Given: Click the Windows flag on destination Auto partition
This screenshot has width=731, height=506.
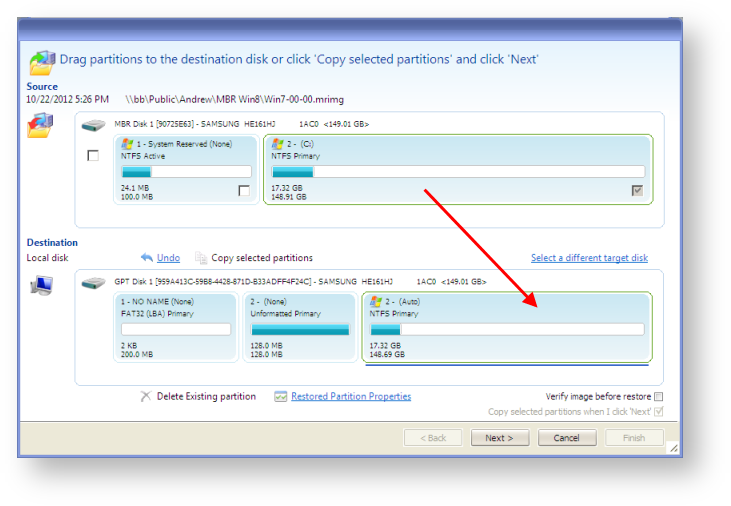Looking at the screenshot, I should tap(376, 302).
